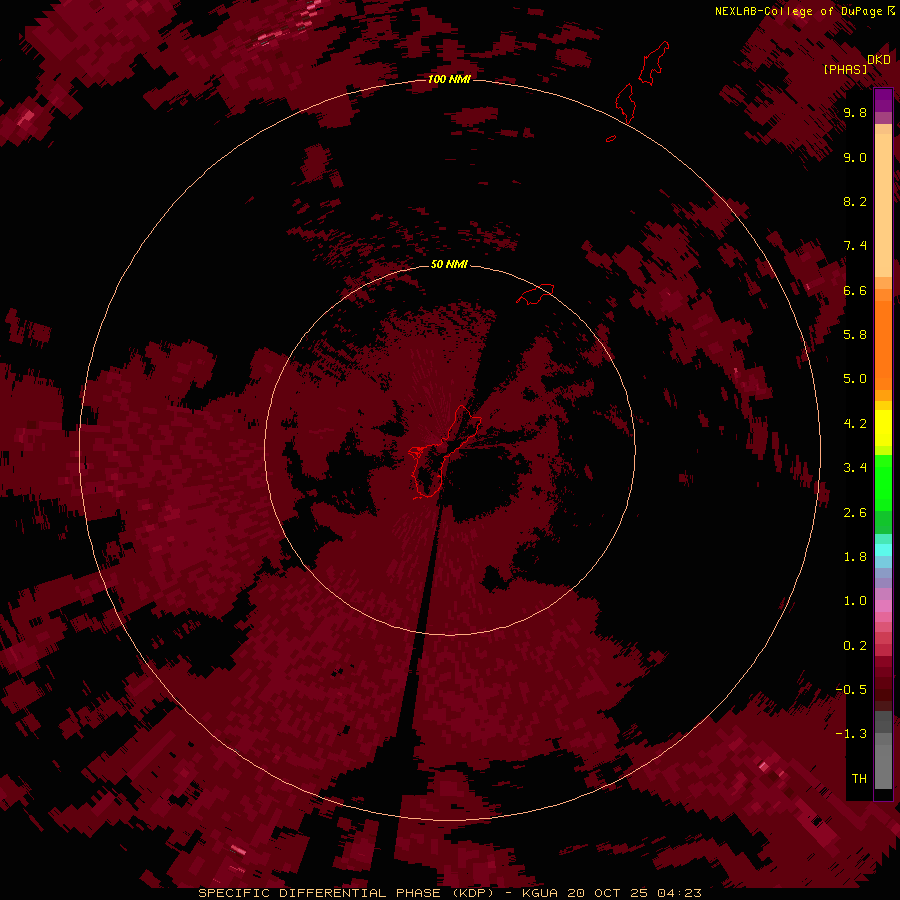The image size is (900, 900).
Task: Click the 04:23 timestamp
Action: pyautogui.click(x=679, y=893)
